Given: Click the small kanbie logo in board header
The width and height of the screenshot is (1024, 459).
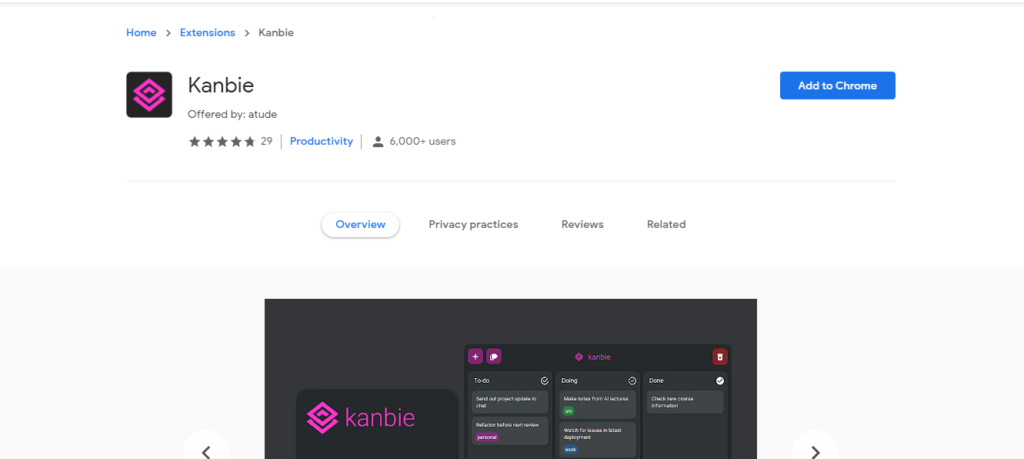Looking at the screenshot, I should 593,357.
